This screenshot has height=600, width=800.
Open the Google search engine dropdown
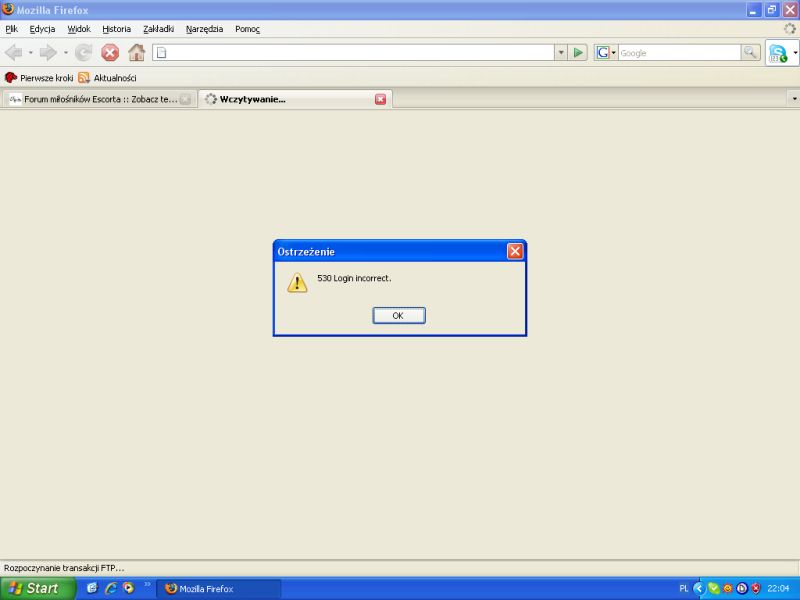(x=606, y=53)
